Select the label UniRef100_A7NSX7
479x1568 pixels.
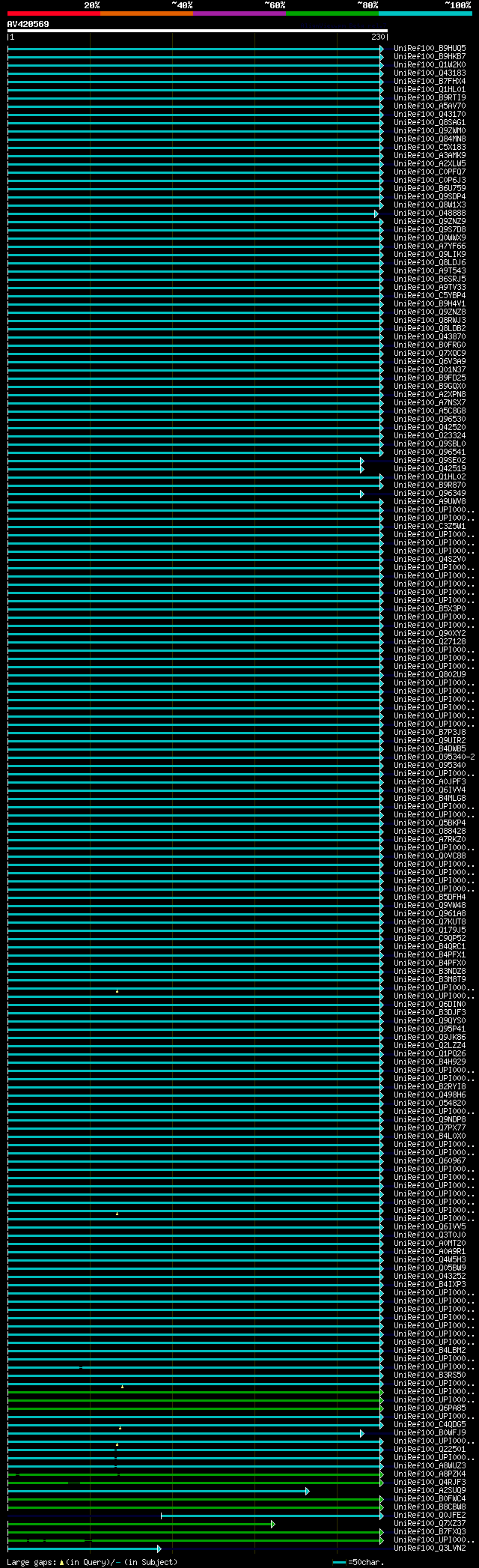(430, 403)
